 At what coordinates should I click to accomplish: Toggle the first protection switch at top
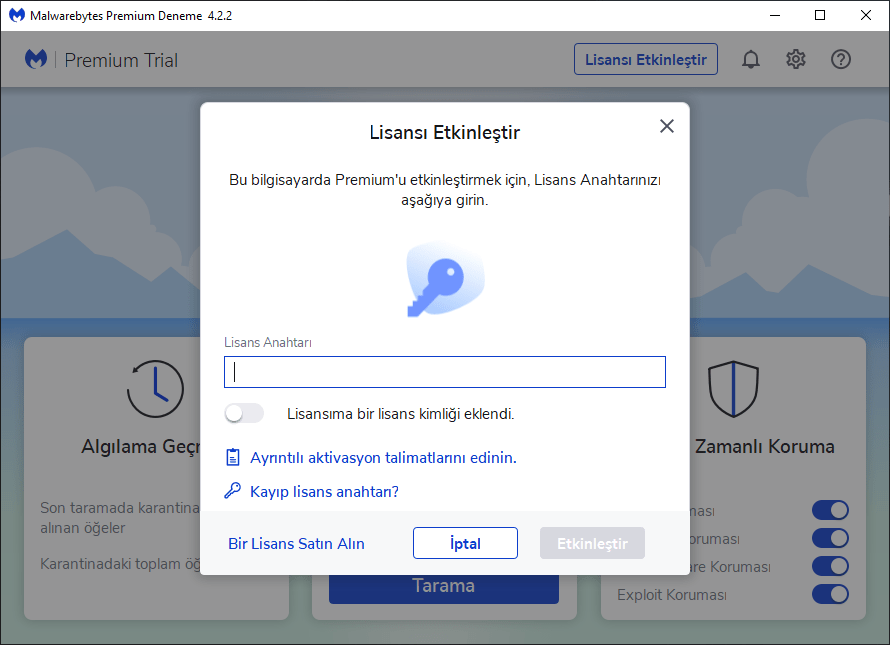click(x=830, y=510)
